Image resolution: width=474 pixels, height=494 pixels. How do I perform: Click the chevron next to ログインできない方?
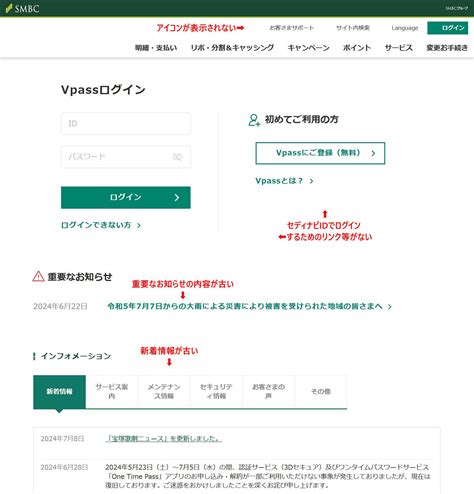click(139, 226)
